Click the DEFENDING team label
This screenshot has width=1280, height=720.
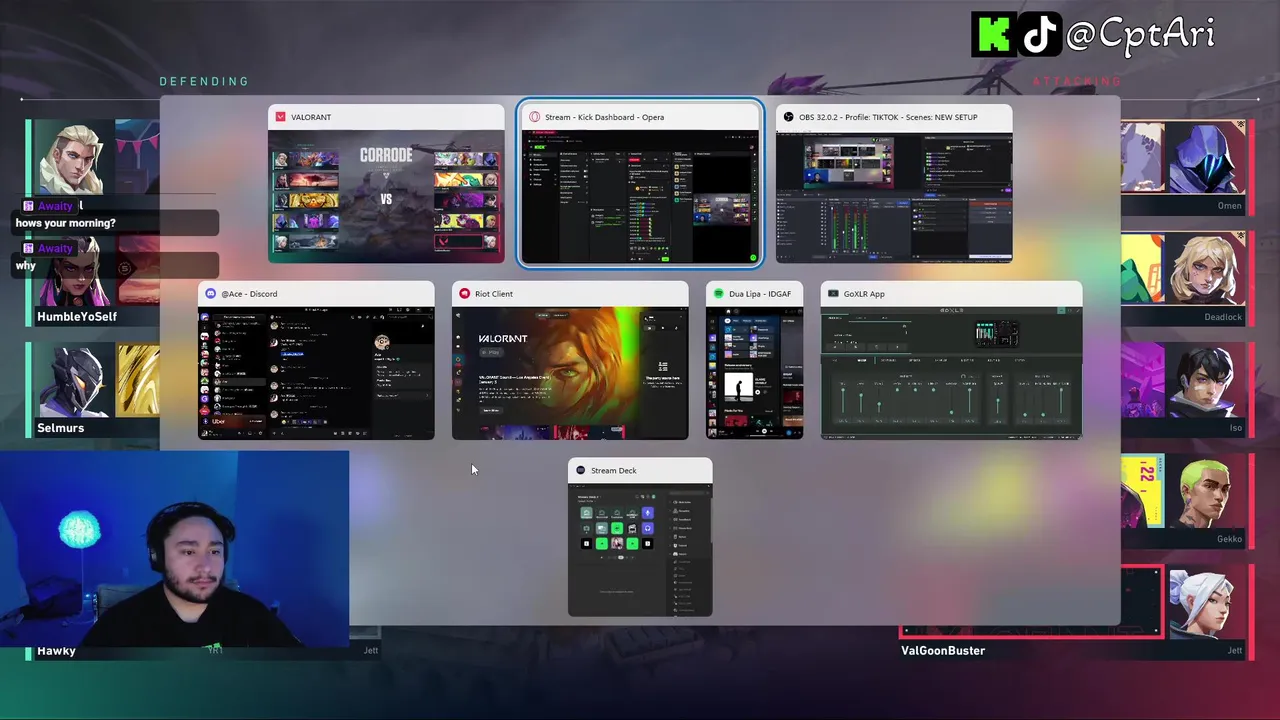204,81
